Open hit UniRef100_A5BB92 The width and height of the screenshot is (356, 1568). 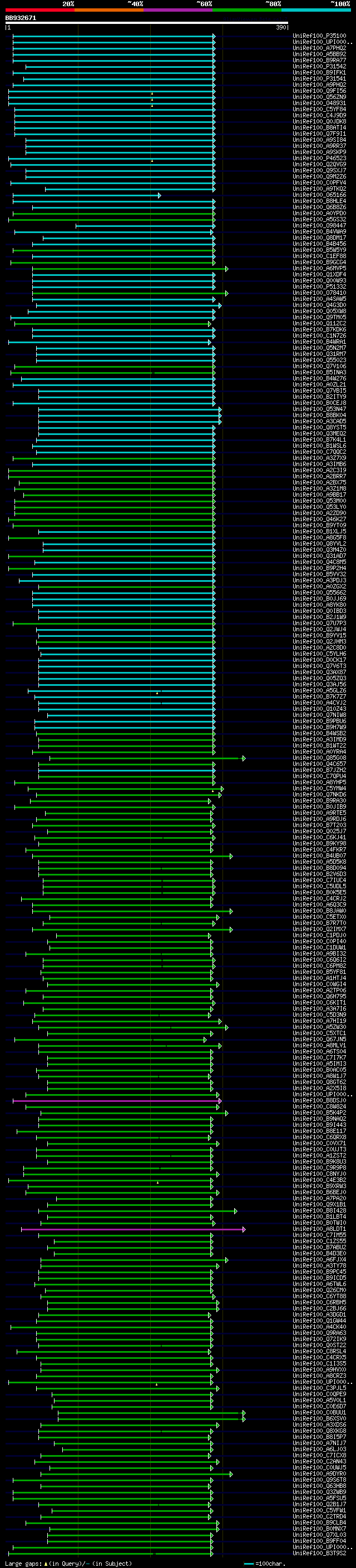click(319, 54)
